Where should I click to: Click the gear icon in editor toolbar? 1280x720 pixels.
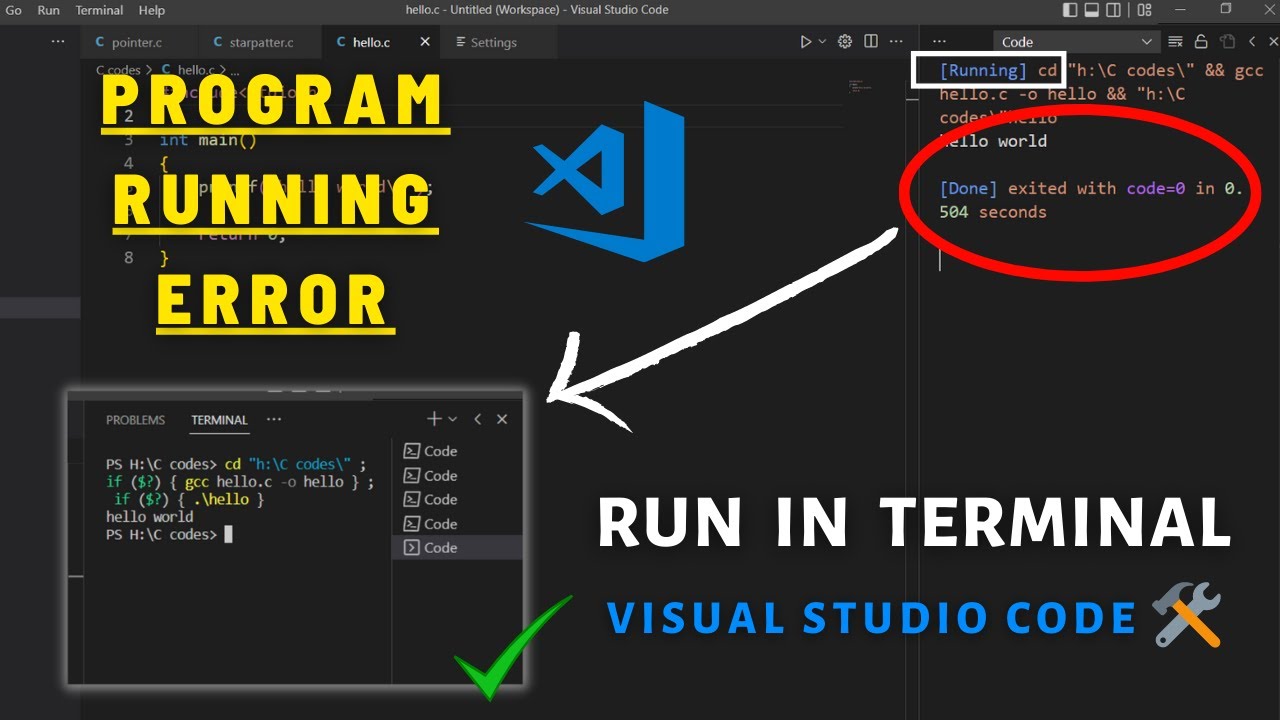click(x=845, y=42)
